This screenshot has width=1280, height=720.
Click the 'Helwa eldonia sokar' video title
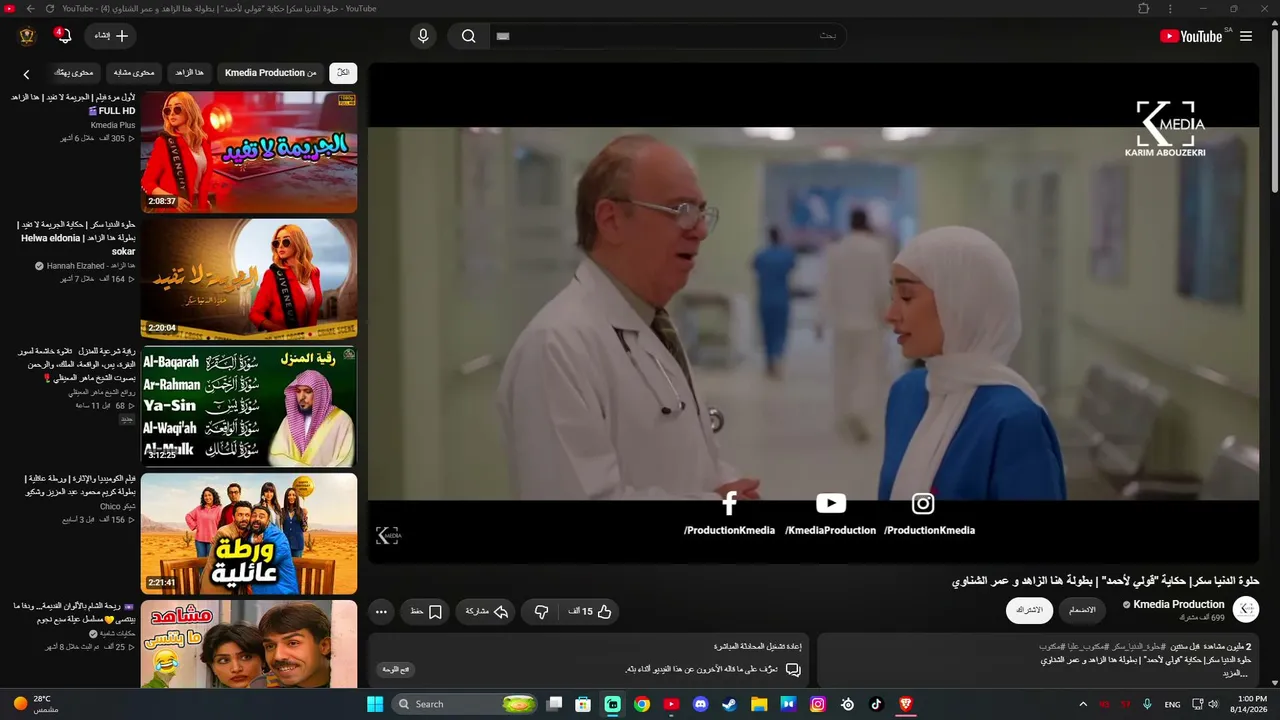pyautogui.click(x=77, y=238)
